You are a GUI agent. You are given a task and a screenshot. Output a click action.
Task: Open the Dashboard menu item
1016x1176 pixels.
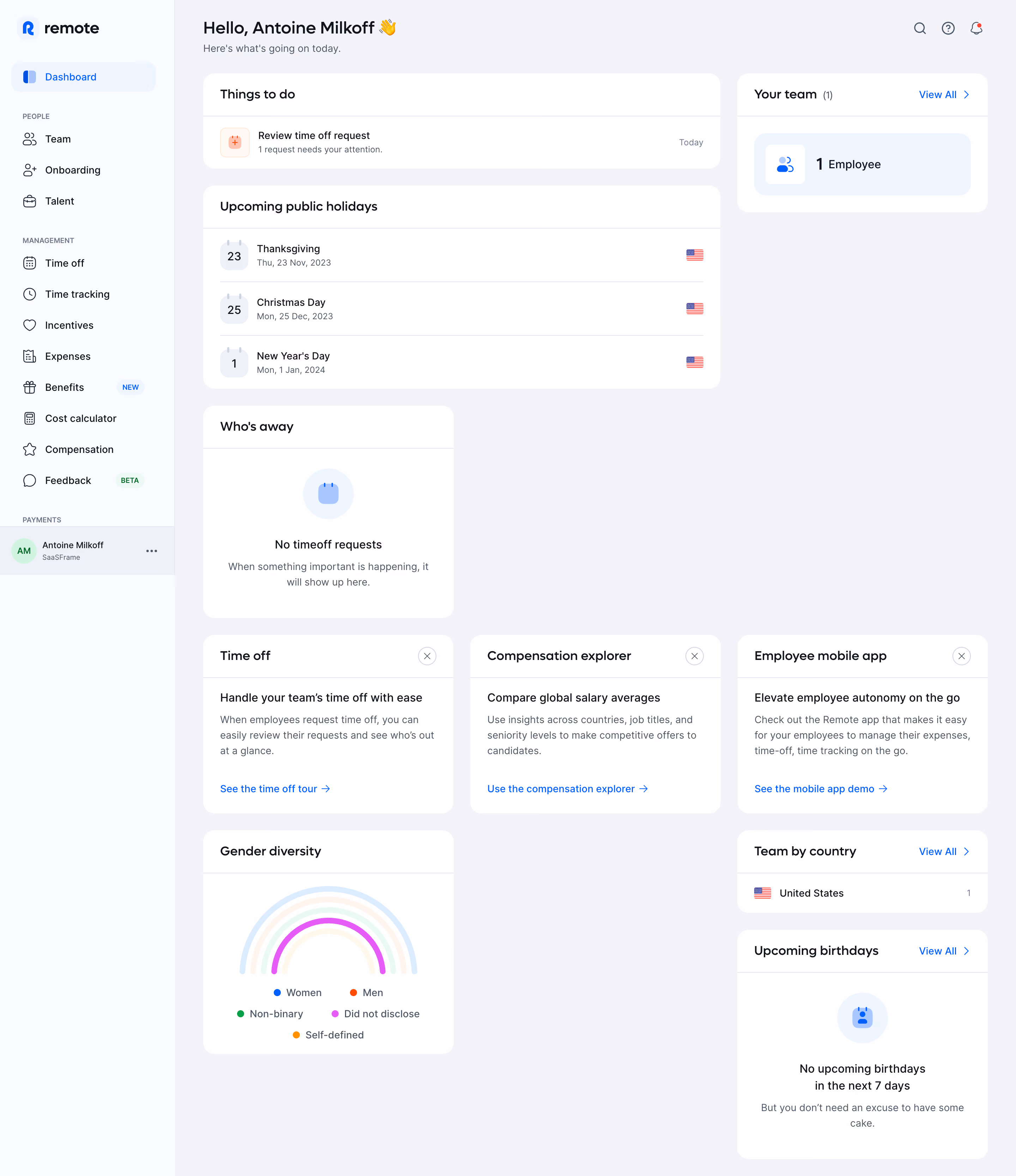tap(84, 77)
